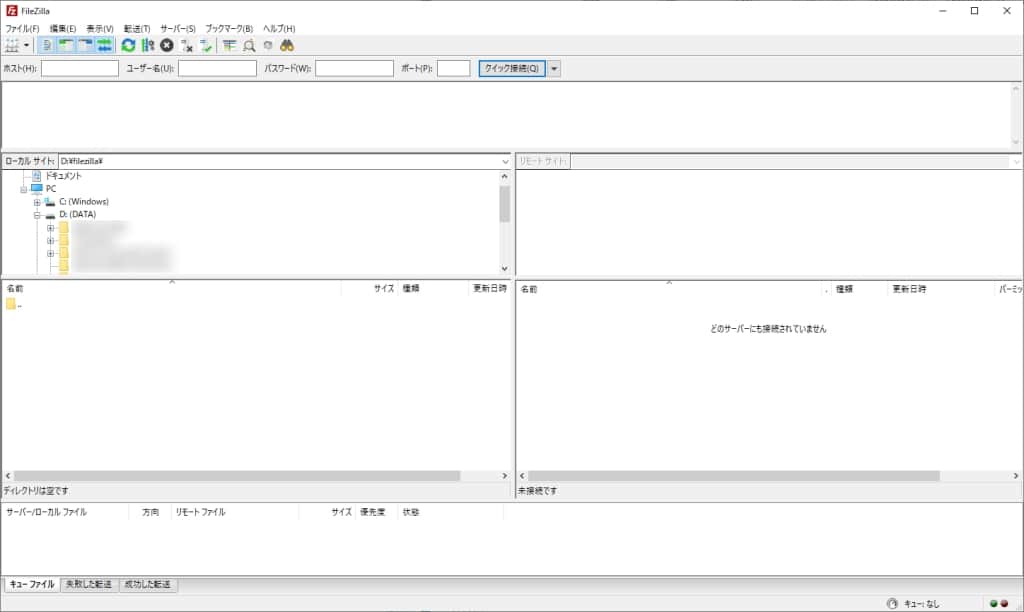1024x612 pixels.
Task: Toggle the directory comparison icon
Action: [x=249, y=45]
